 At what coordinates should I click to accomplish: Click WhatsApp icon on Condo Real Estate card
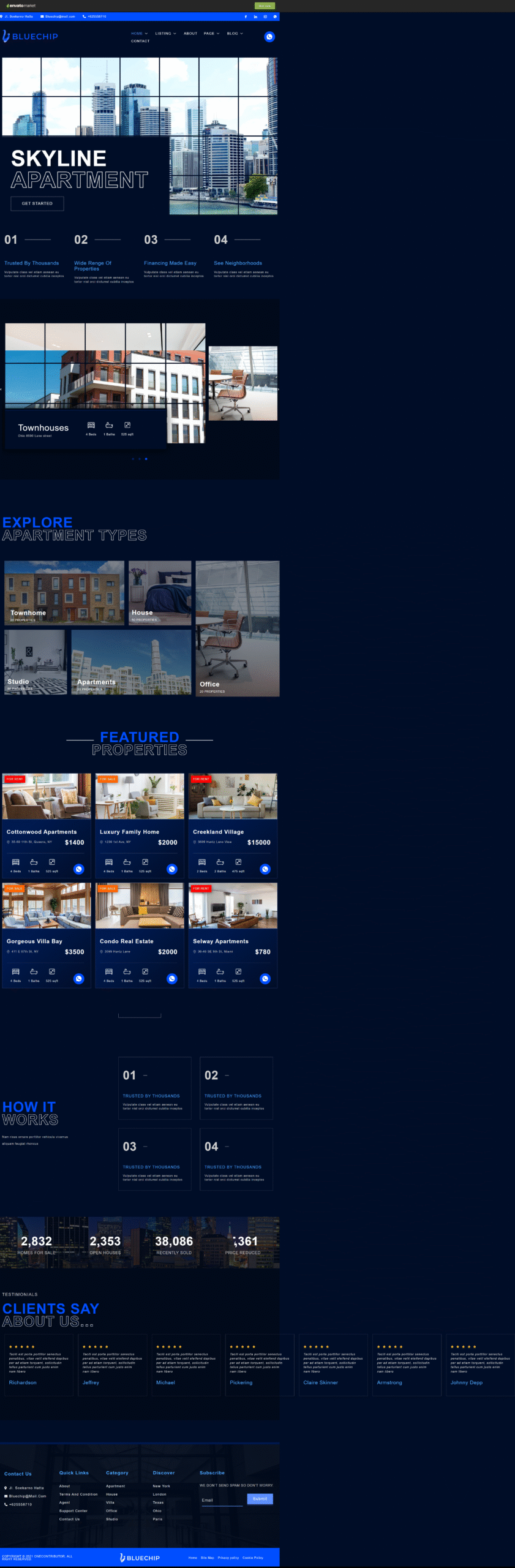coord(172,979)
